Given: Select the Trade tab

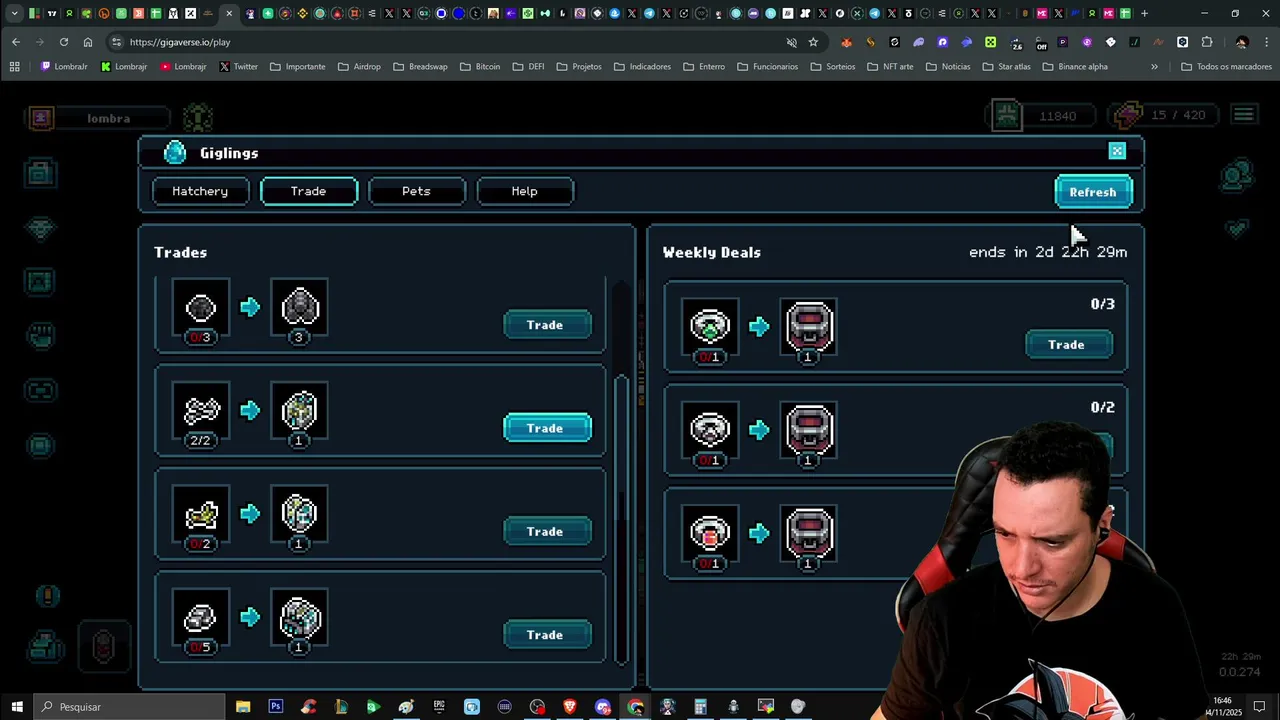Looking at the screenshot, I should tap(308, 191).
